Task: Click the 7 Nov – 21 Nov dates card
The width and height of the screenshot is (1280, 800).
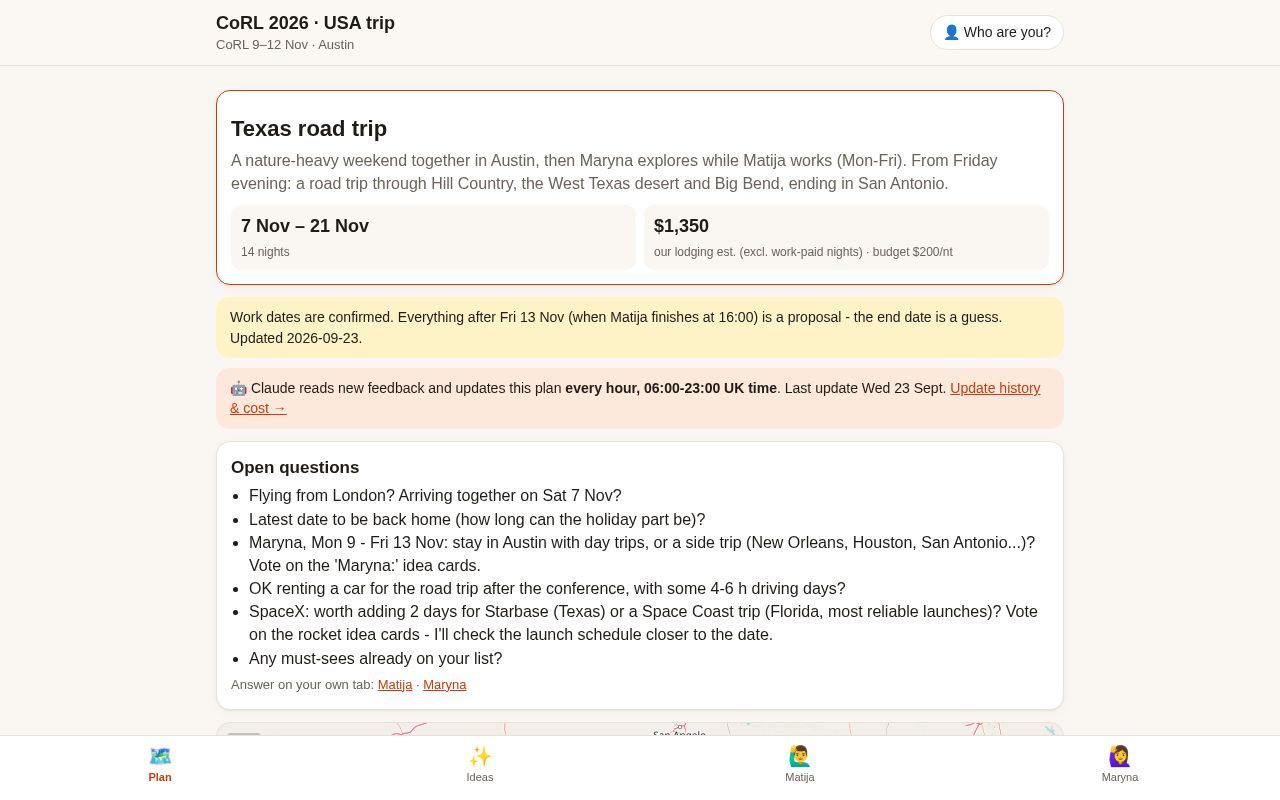Action: (x=433, y=238)
